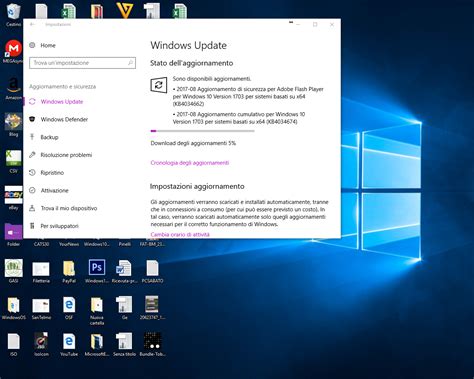Click the CATS30 desktop label
This screenshot has height=379, width=474.
pos(41,244)
